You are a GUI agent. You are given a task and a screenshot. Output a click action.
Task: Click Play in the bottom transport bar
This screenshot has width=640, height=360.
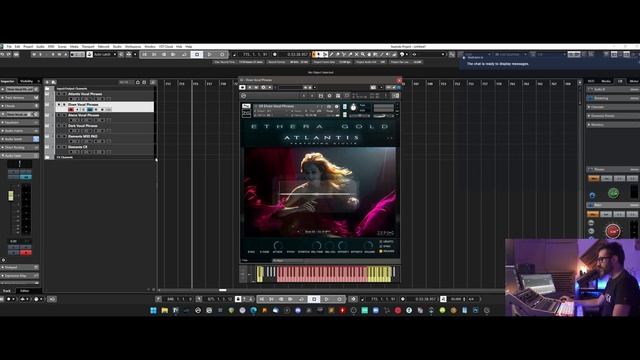coord(327,299)
